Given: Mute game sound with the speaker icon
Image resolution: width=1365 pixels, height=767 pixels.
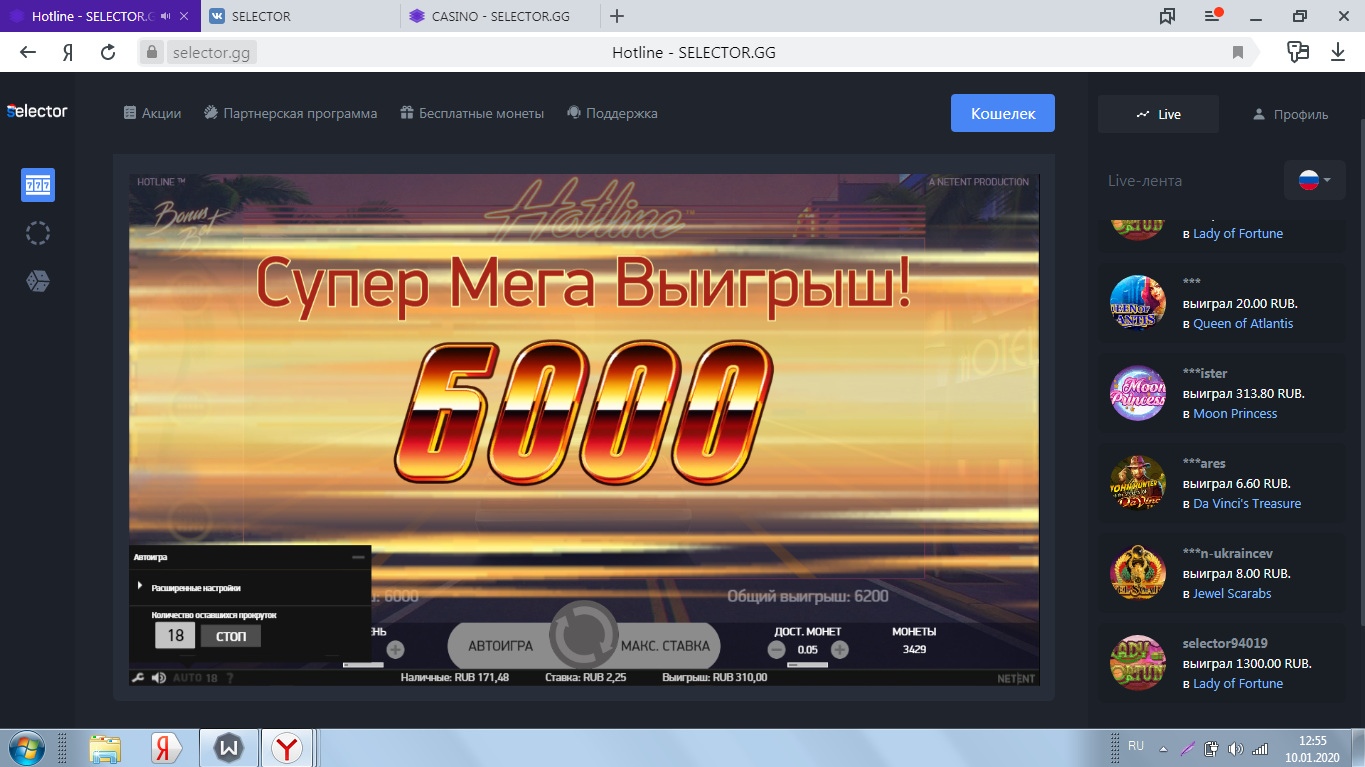Looking at the screenshot, I should 160,676.
